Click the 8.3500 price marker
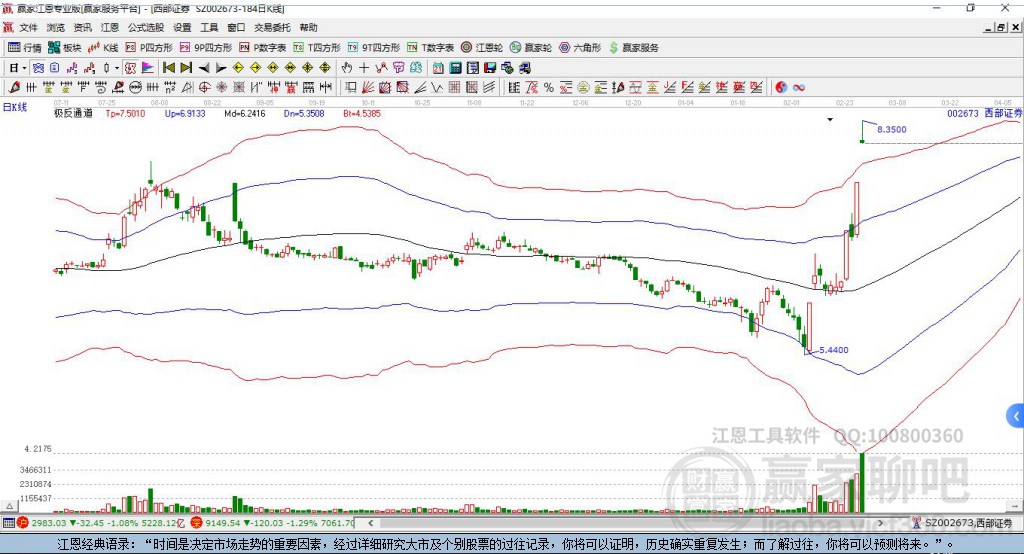The width and height of the screenshot is (1024, 554). click(x=891, y=129)
